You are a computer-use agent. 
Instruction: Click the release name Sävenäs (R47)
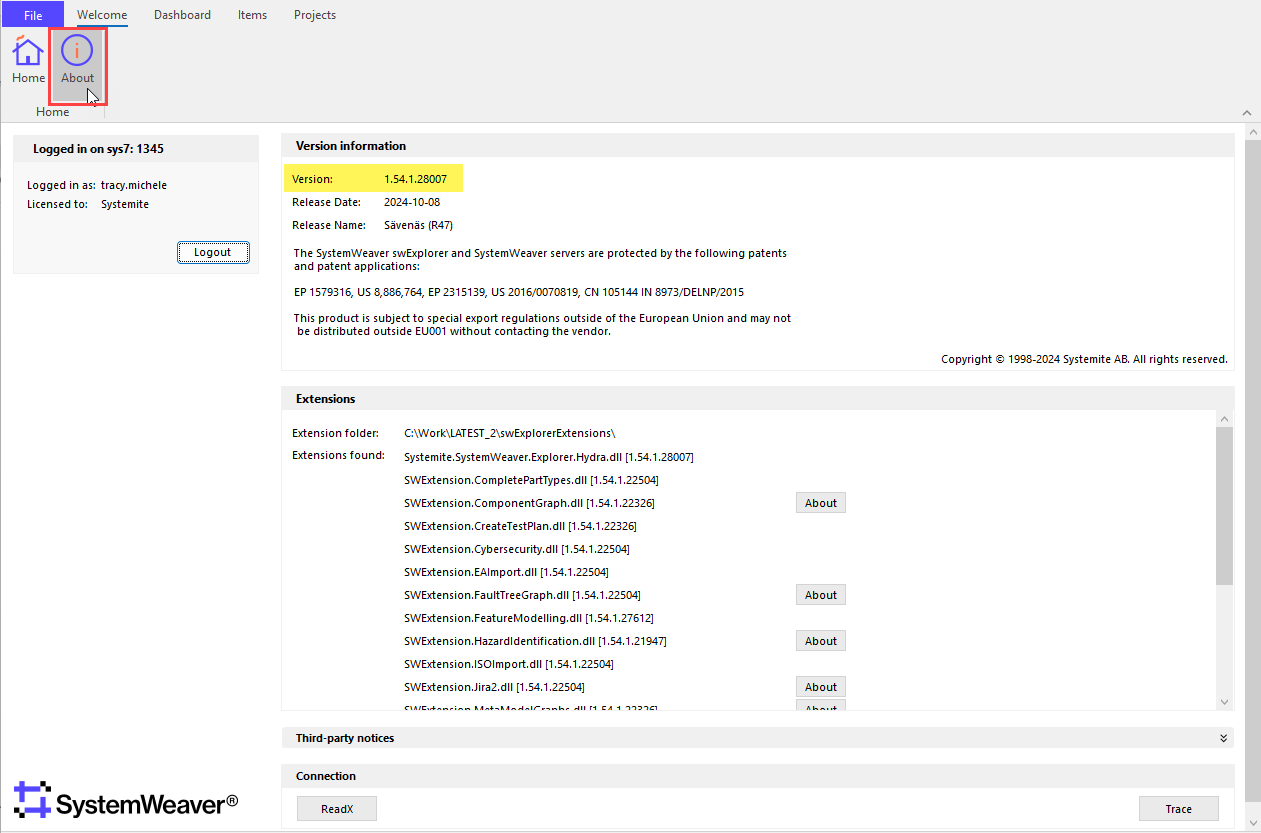point(418,225)
